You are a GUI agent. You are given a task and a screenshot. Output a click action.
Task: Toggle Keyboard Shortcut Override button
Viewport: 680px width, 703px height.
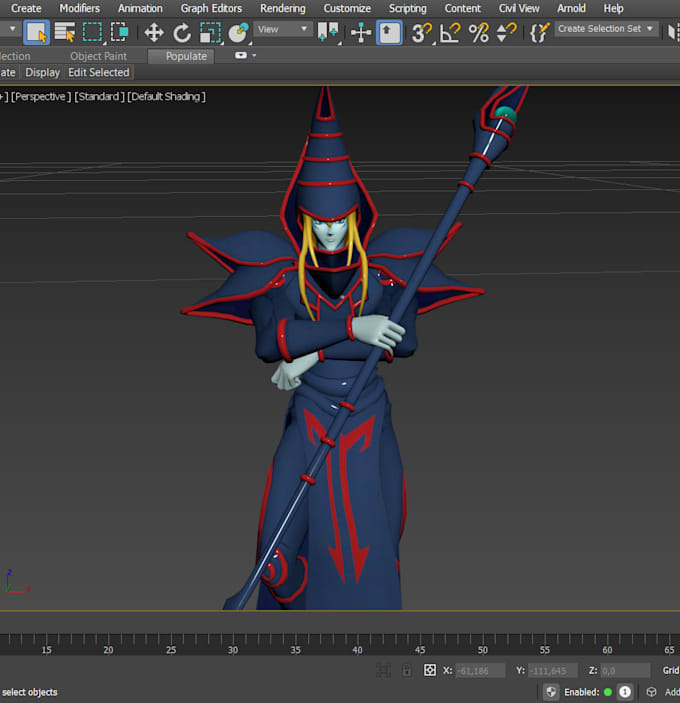pos(389,32)
